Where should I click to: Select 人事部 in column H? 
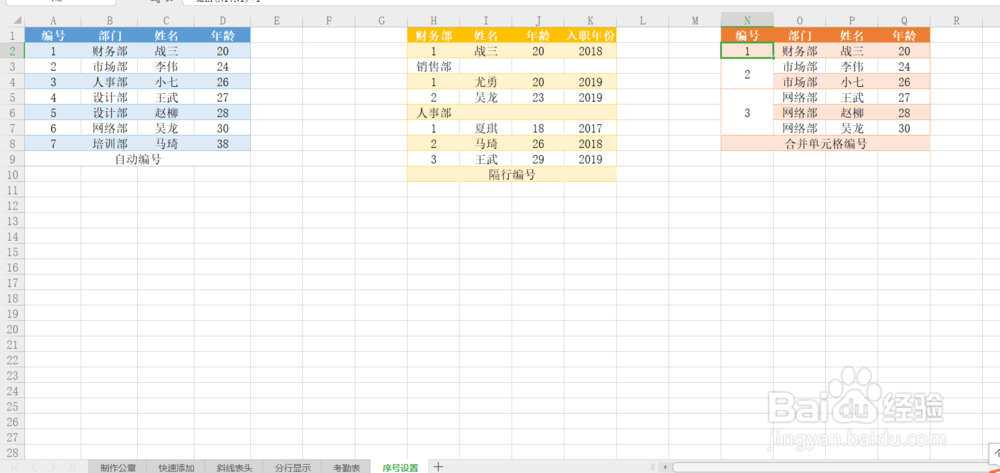point(433,113)
